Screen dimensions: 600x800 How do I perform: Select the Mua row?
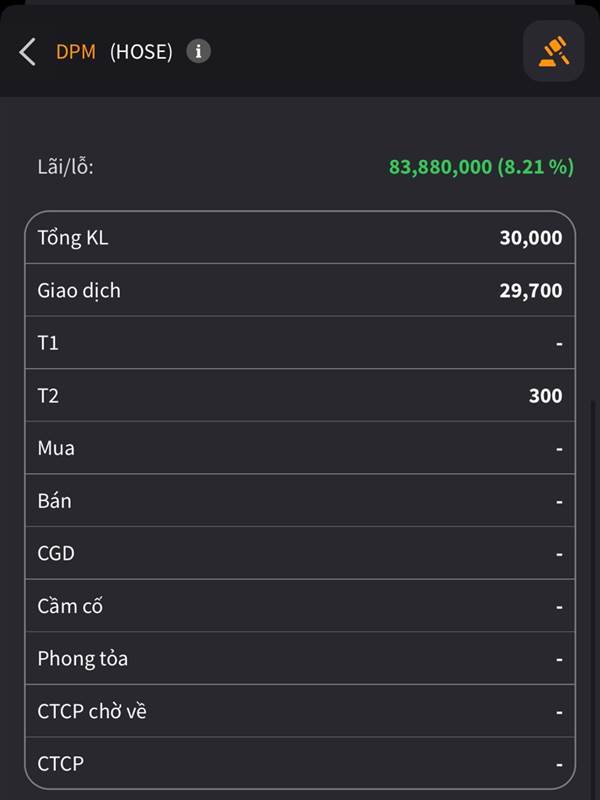click(300, 448)
